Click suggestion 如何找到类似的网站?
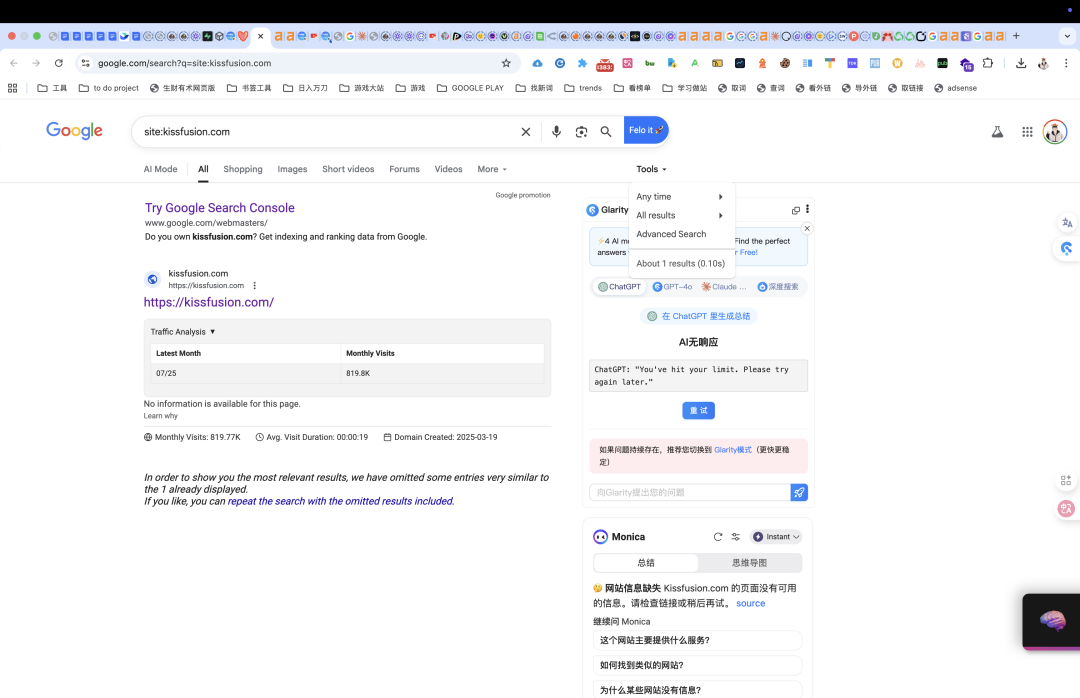This screenshot has width=1080, height=698. pos(697,665)
